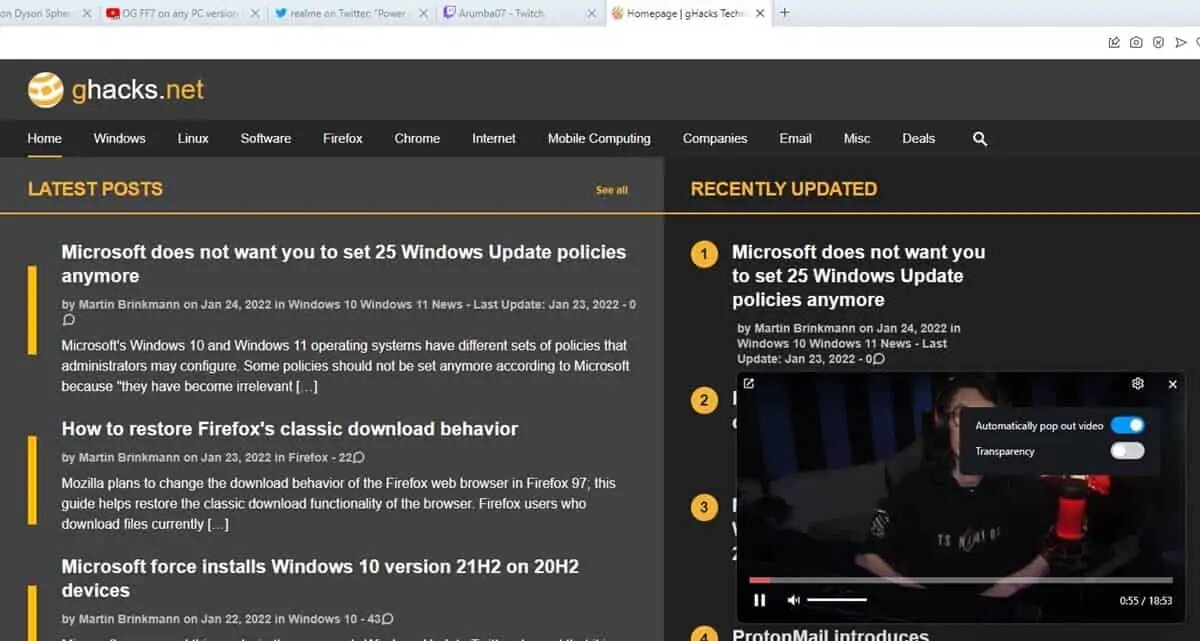The image size is (1200, 641).
Task: Open the site search magnifier icon
Action: pyautogui.click(x=980, y=139)
